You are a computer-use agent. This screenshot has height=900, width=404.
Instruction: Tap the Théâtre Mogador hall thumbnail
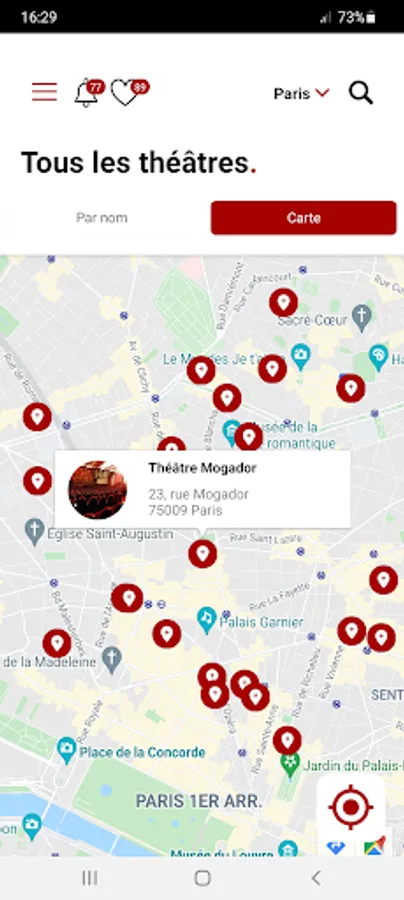pos(98,490)
